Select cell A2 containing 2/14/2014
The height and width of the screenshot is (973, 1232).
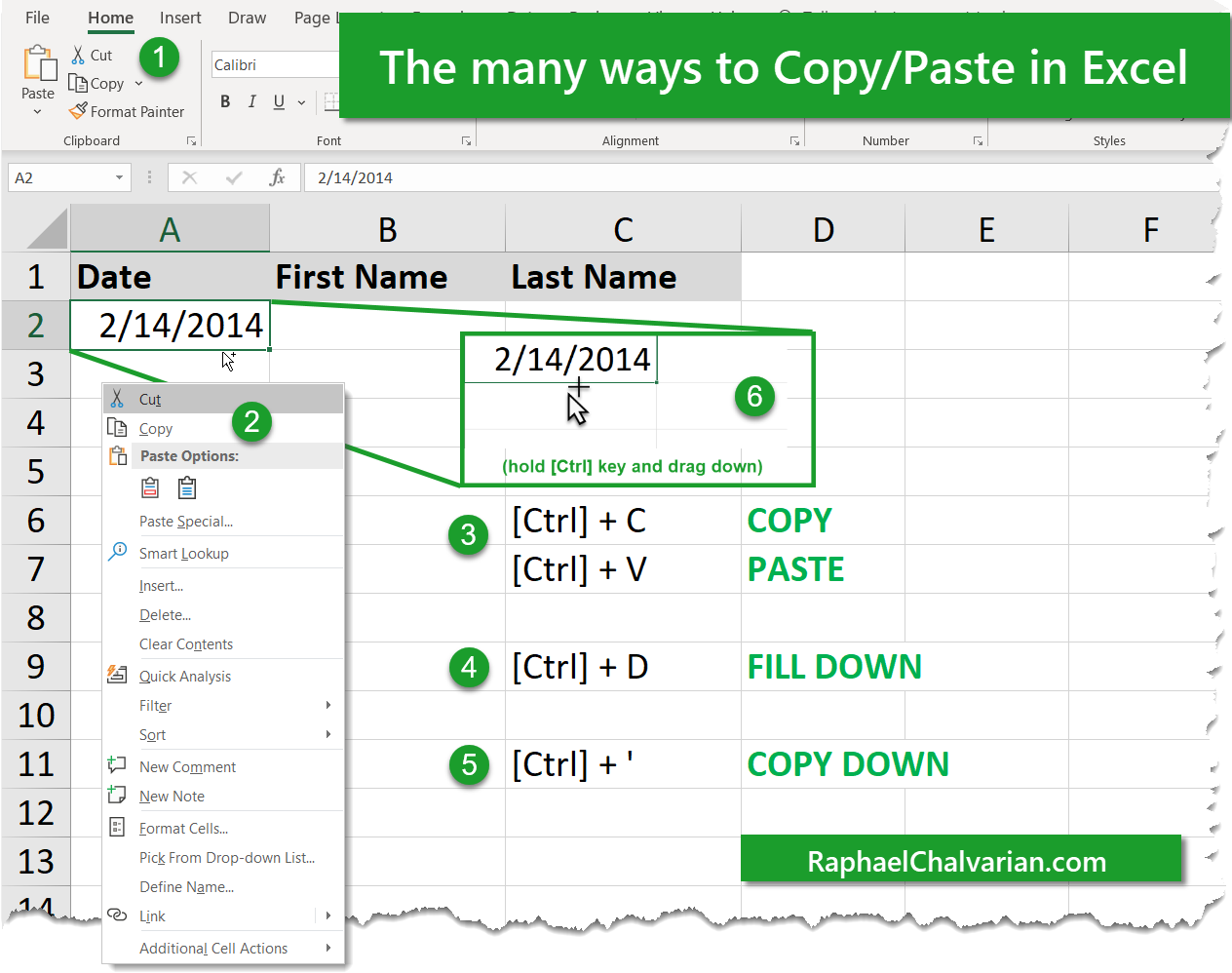pyautogui.click(x=170, y=325)
